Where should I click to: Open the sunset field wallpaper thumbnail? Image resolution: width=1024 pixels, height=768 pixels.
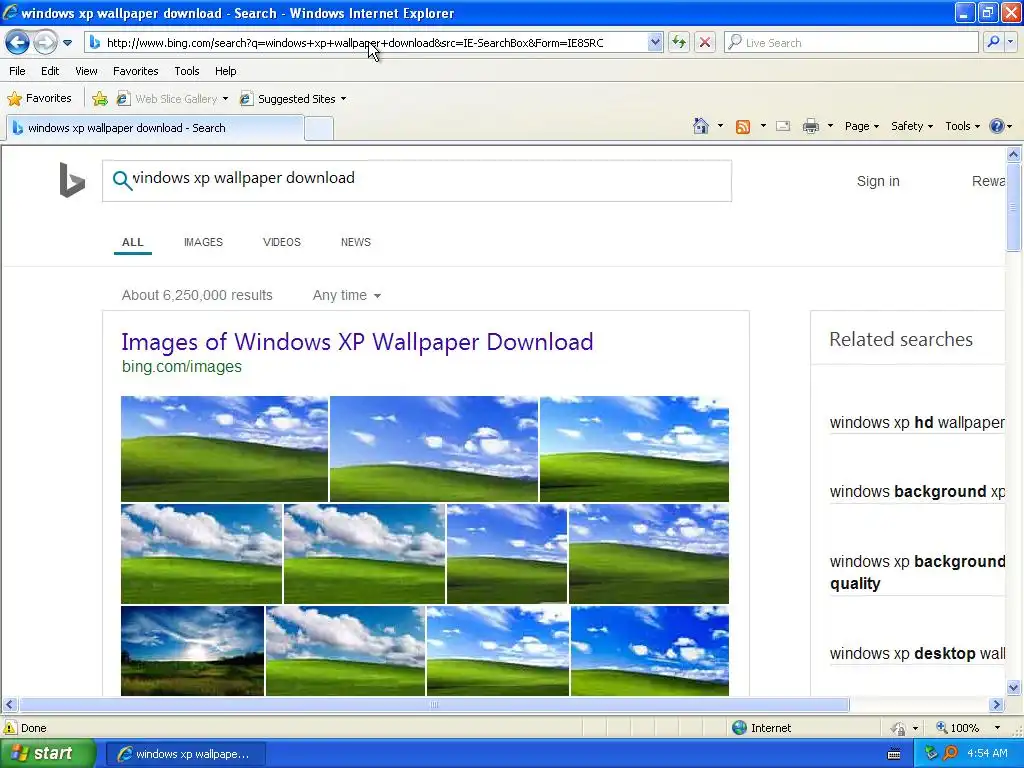point(193,650)
